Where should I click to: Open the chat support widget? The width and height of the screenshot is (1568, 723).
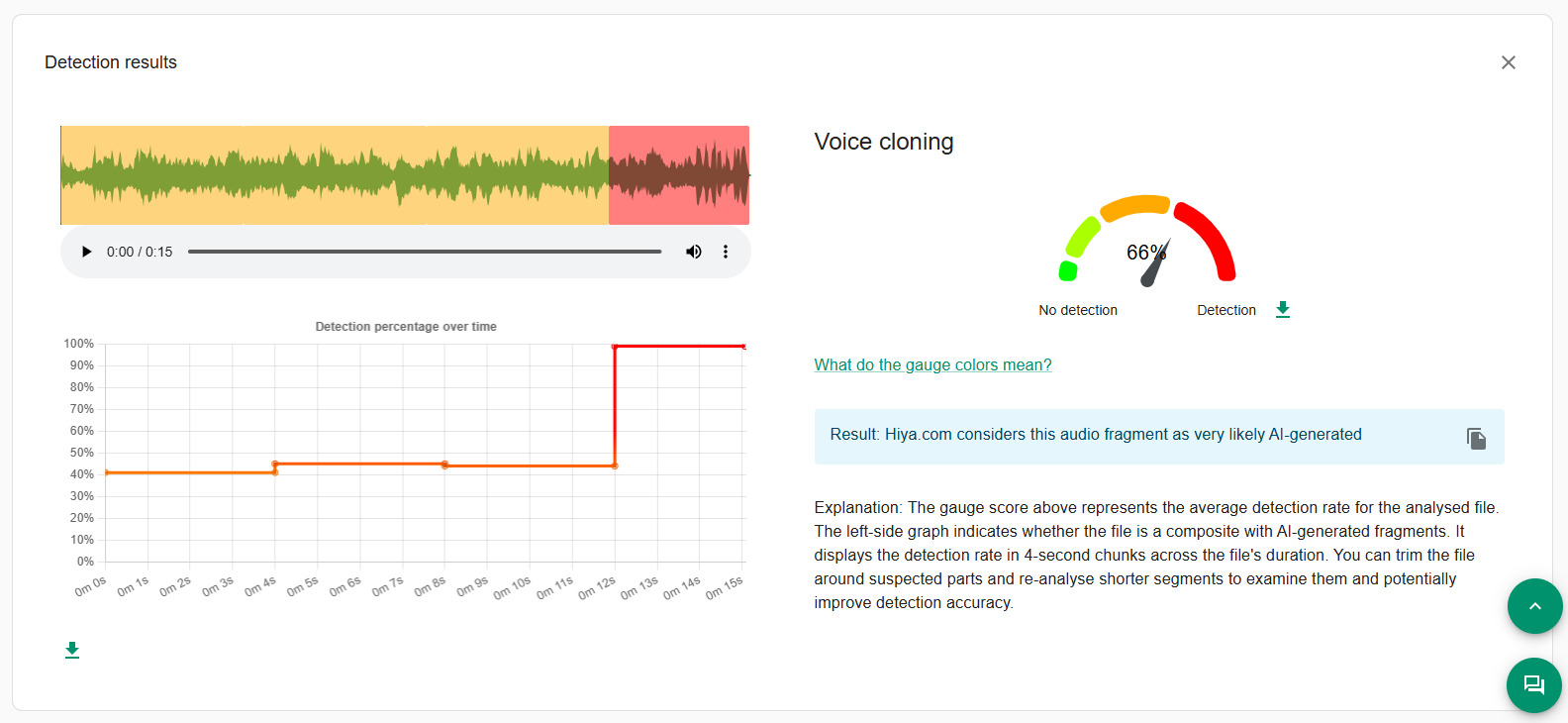pyautogui.click(x=1534, y=684)
